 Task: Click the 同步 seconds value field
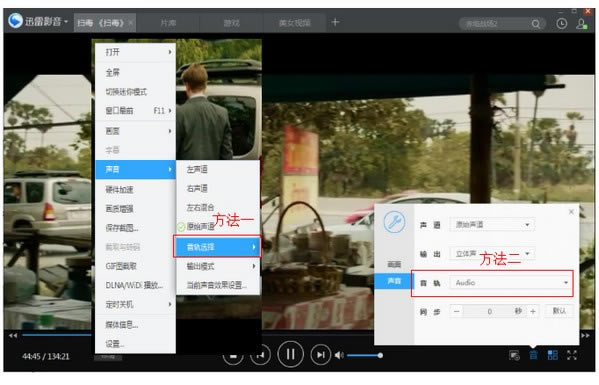(x=495, y=312)
